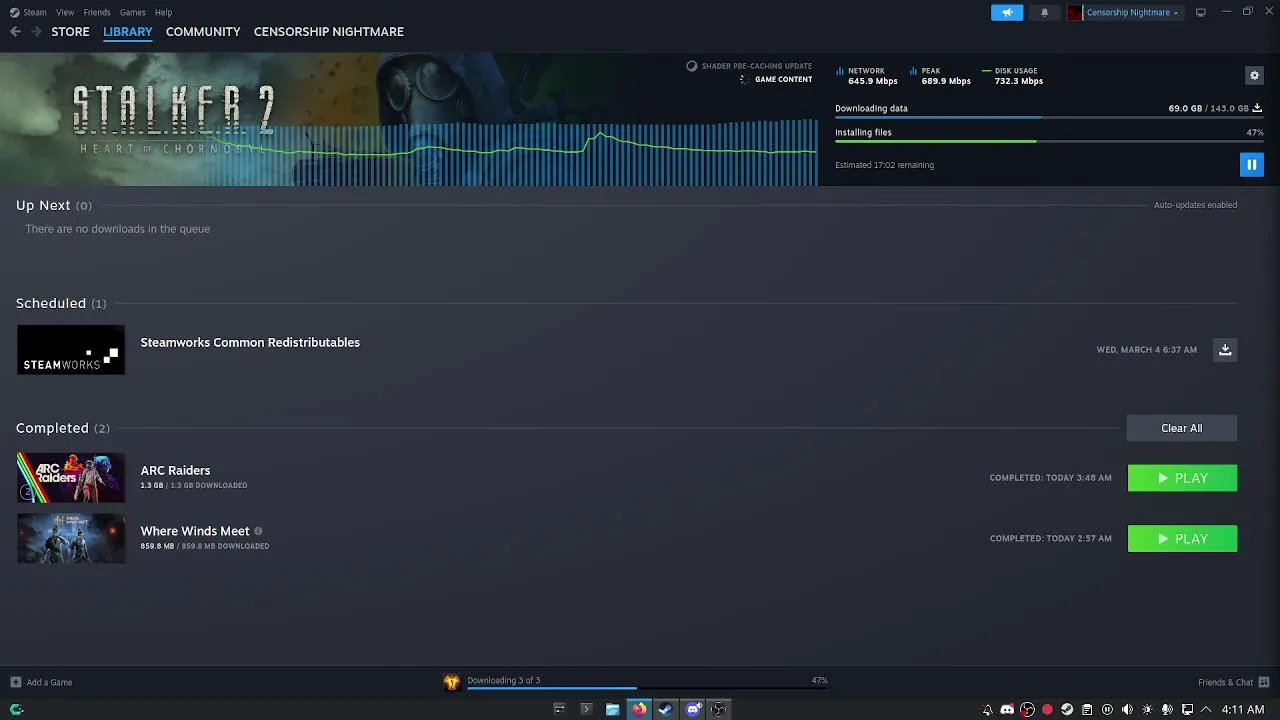Click Add a Game
Image resolution: width=1280 pixels, height=720 pixels.
[x=41, y=682]
